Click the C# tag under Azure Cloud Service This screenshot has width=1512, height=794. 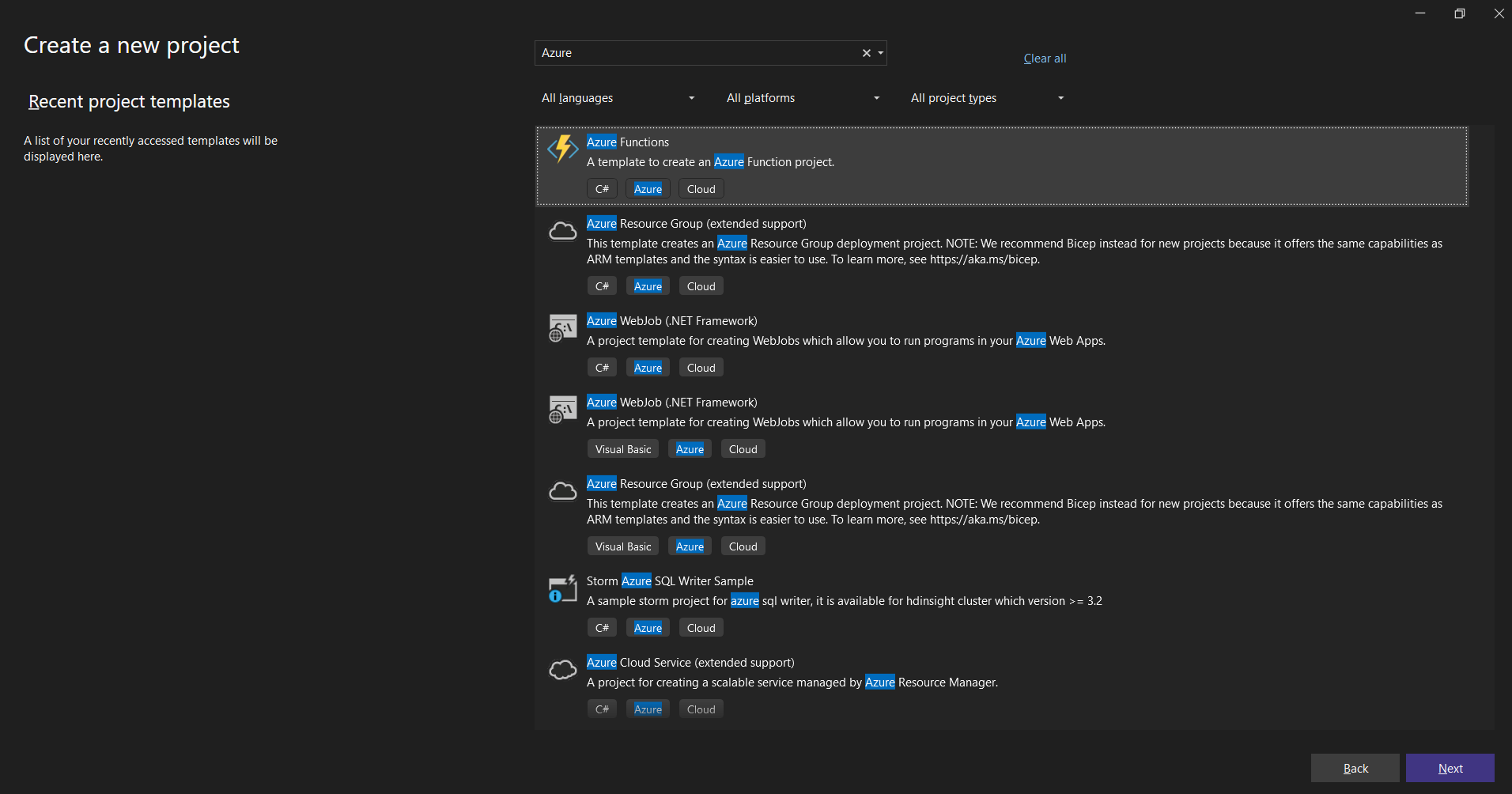pyautogui.click(x=602, y=709)
